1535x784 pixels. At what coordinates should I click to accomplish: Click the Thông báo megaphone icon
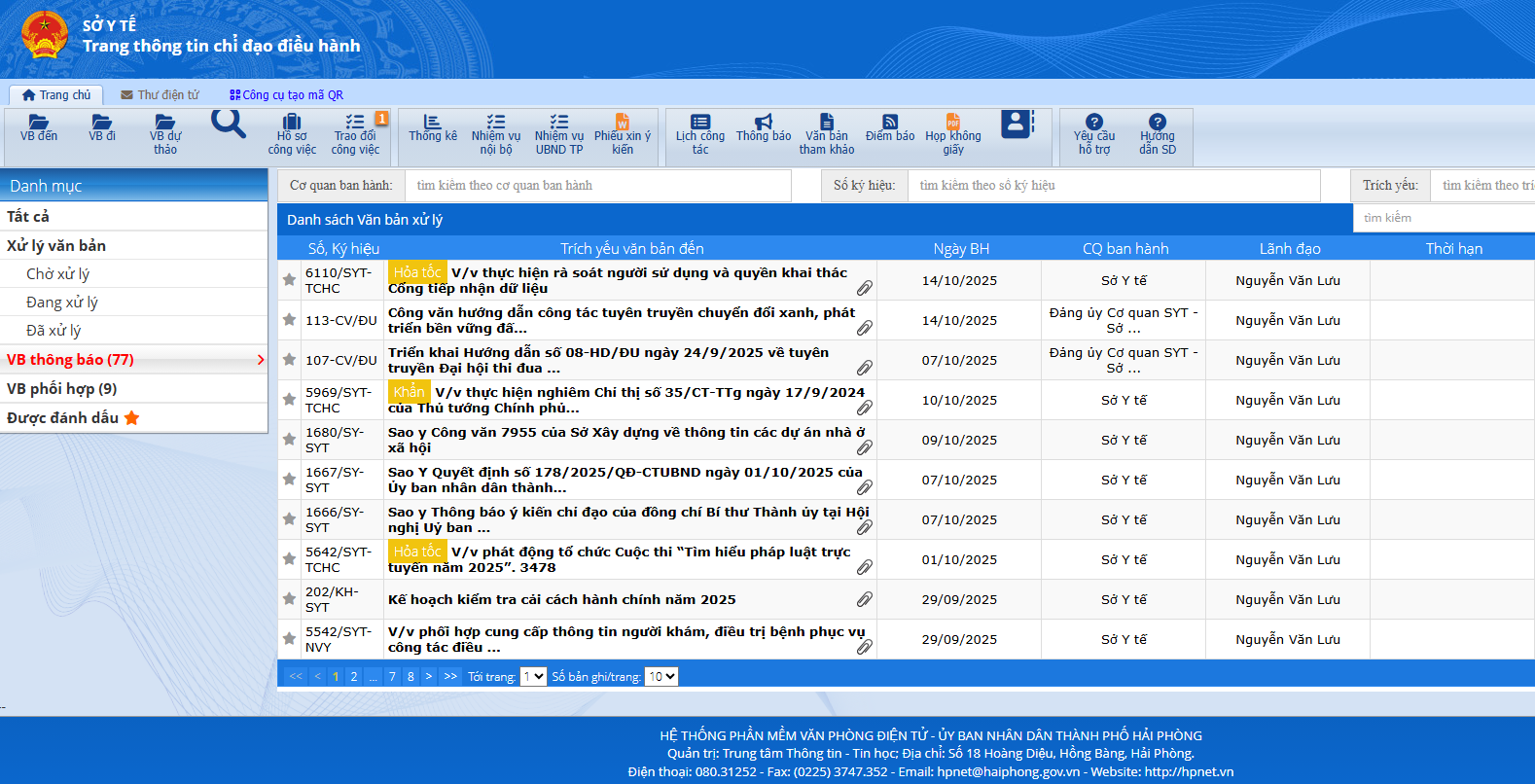(x=764, y=128)
